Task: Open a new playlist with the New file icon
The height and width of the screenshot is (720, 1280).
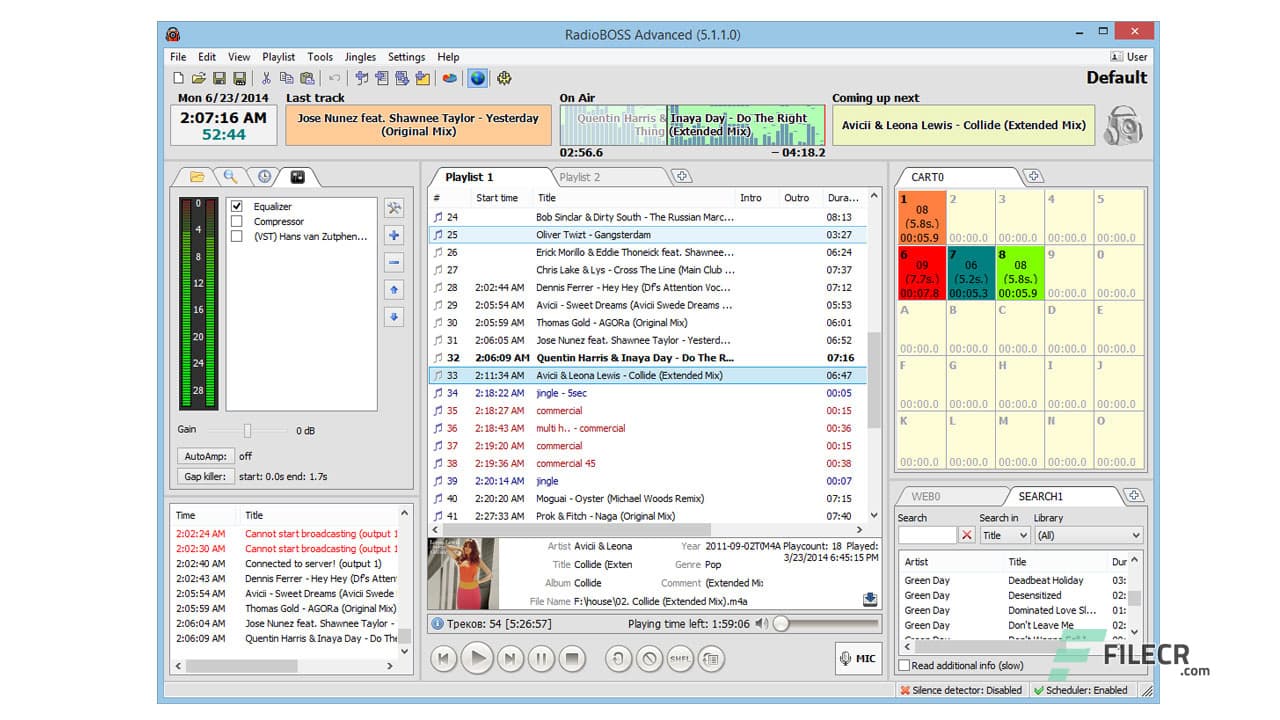Action: pyautogui.click(x=178, y=77)
